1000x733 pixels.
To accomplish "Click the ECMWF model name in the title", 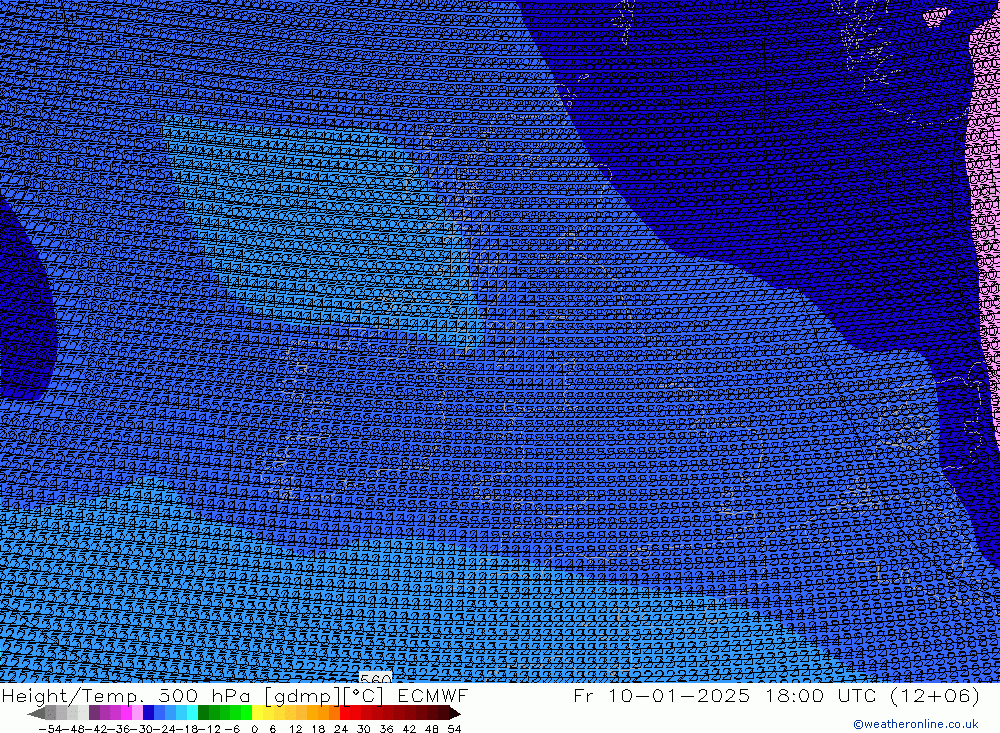I will click(x=433, y=695).
